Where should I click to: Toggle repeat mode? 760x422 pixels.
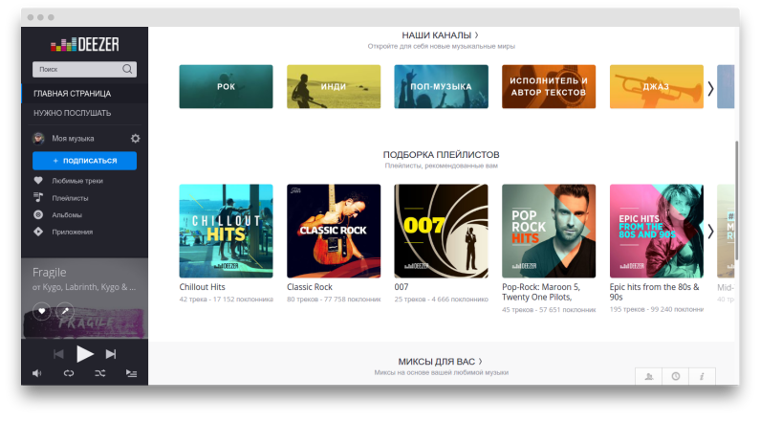tap(69, 373)
